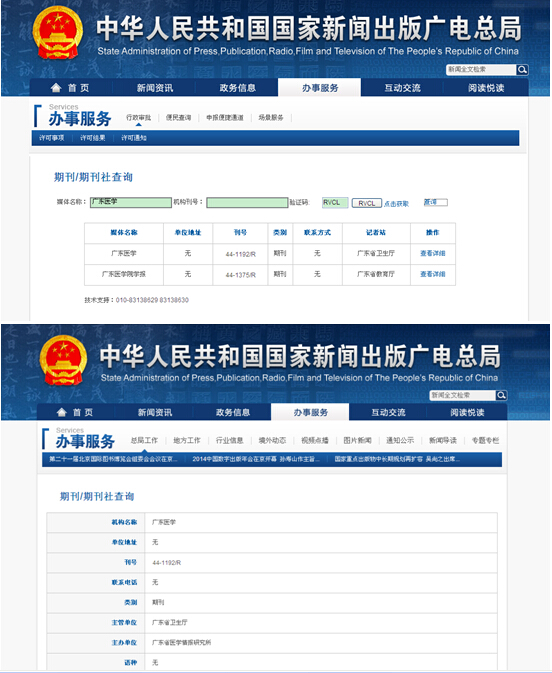552x673 pixels.
Task: Click 许可通知 in the blue sub bar
Action: click(x=134, y=138)
